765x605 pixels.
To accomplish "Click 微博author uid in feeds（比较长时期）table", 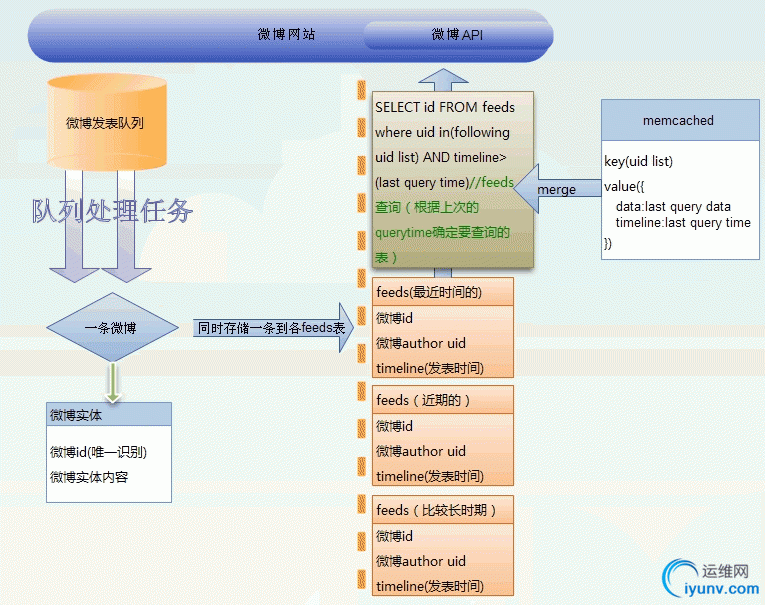I will (421, 561).
